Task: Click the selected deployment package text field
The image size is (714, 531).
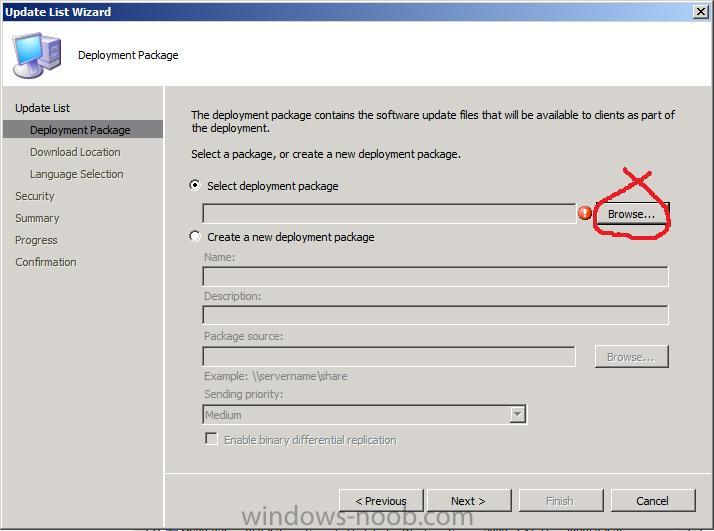Action: (x=389, y=214)
